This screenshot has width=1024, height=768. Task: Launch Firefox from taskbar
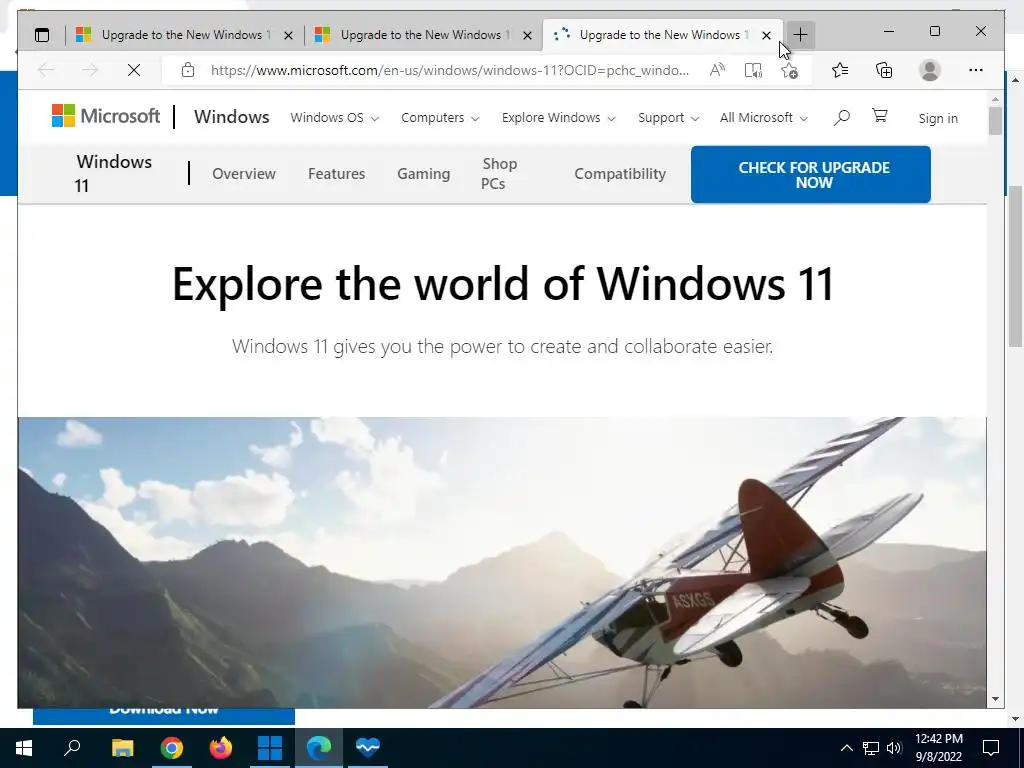pos(221,748)
